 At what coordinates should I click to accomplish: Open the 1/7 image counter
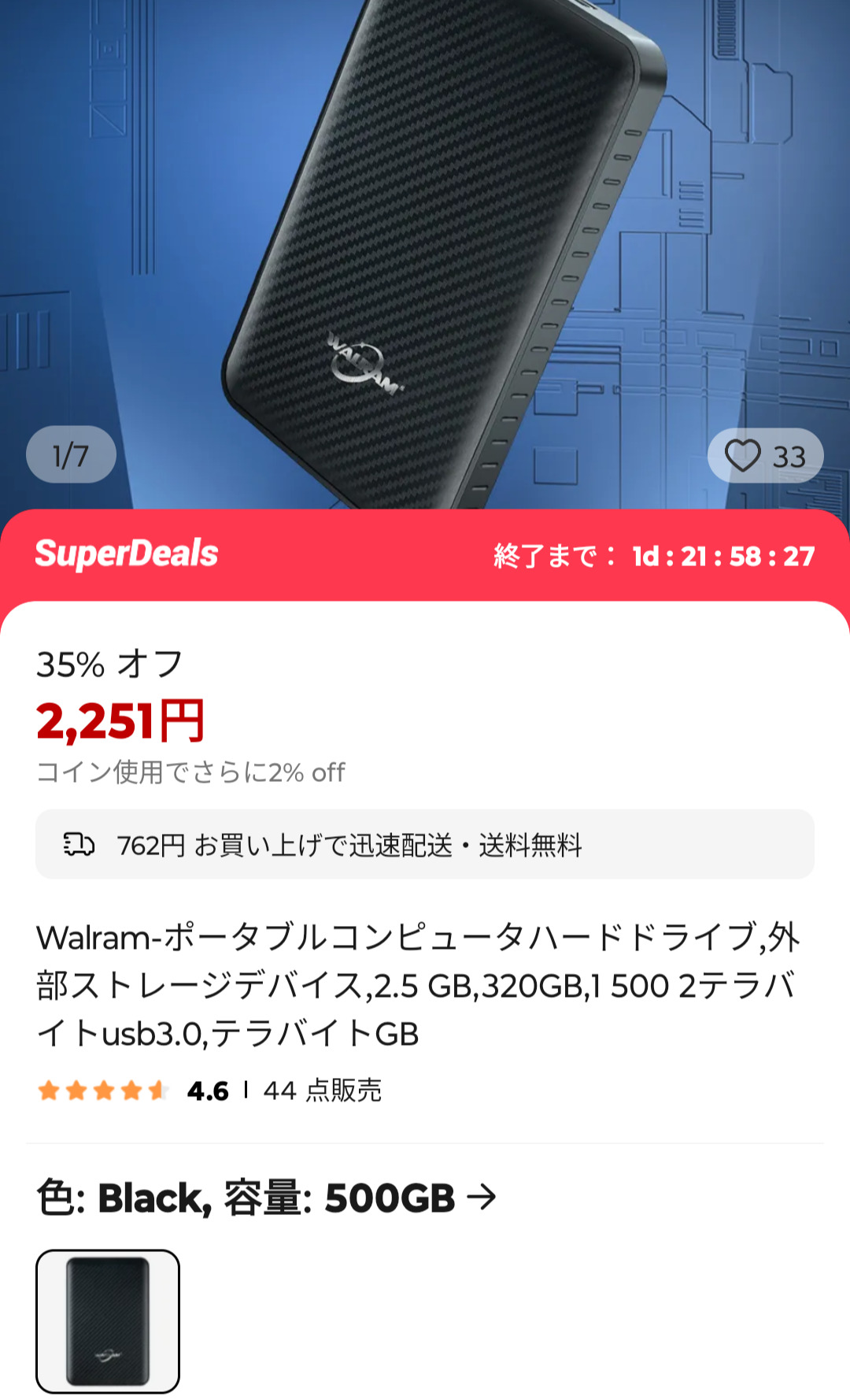coord(71,455)
